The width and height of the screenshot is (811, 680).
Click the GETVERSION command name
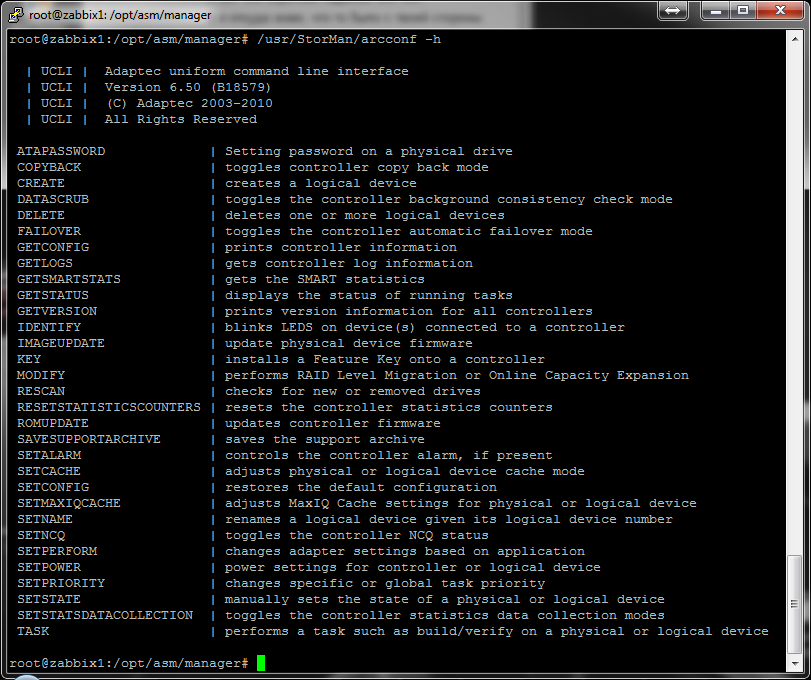[x=57, y=312]
